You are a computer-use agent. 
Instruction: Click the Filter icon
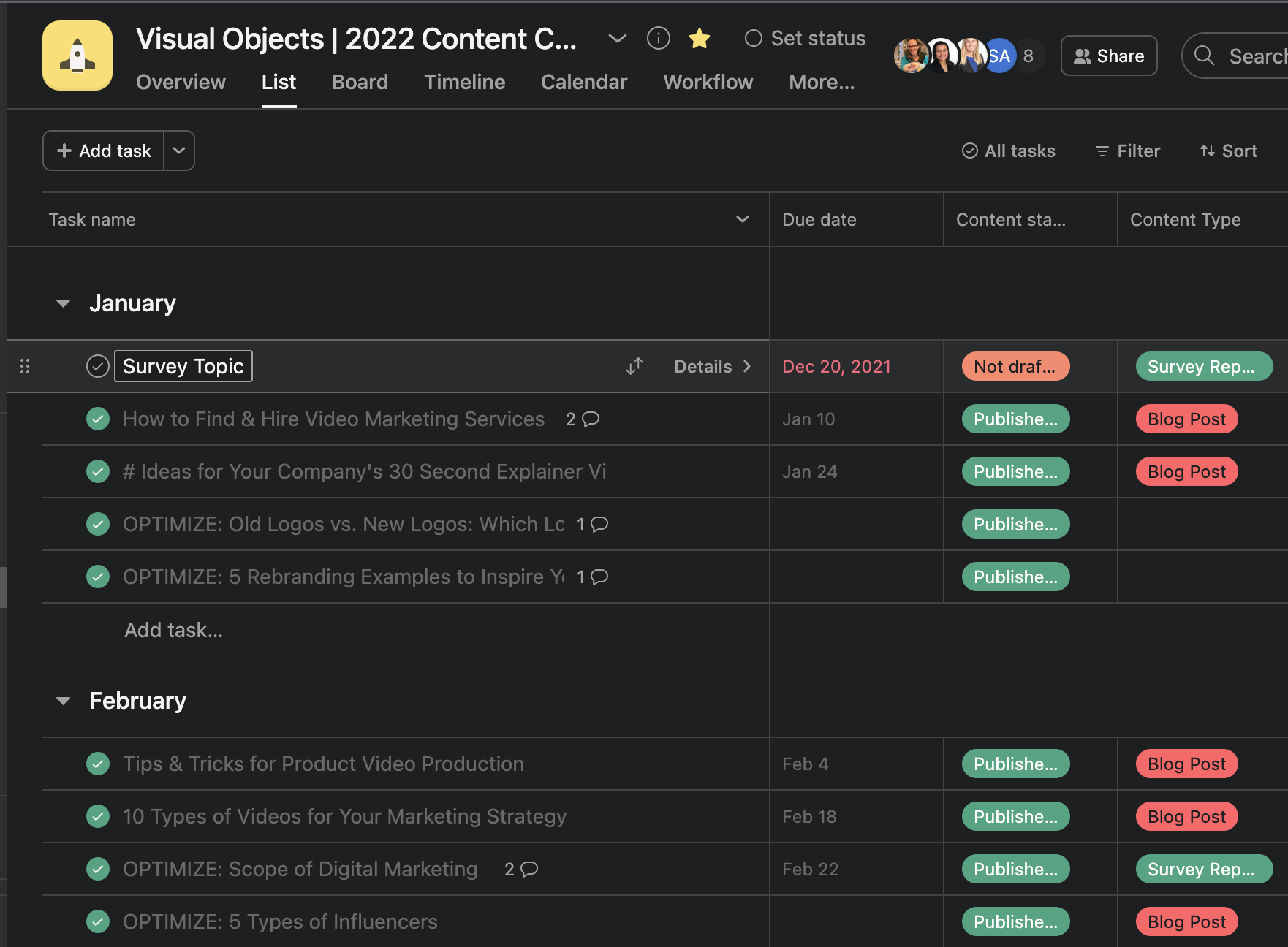[x=1102, y=151]
